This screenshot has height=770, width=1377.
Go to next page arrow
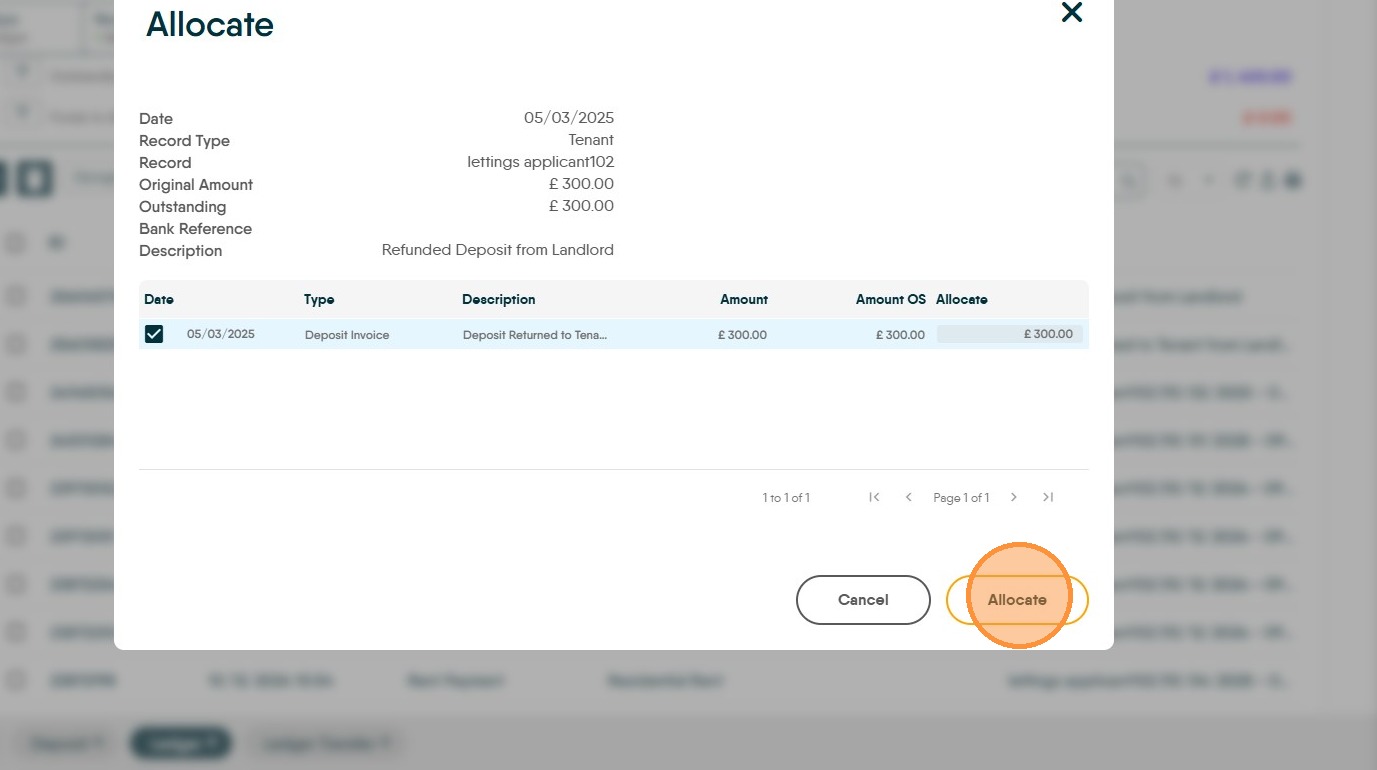point(1014,497)
